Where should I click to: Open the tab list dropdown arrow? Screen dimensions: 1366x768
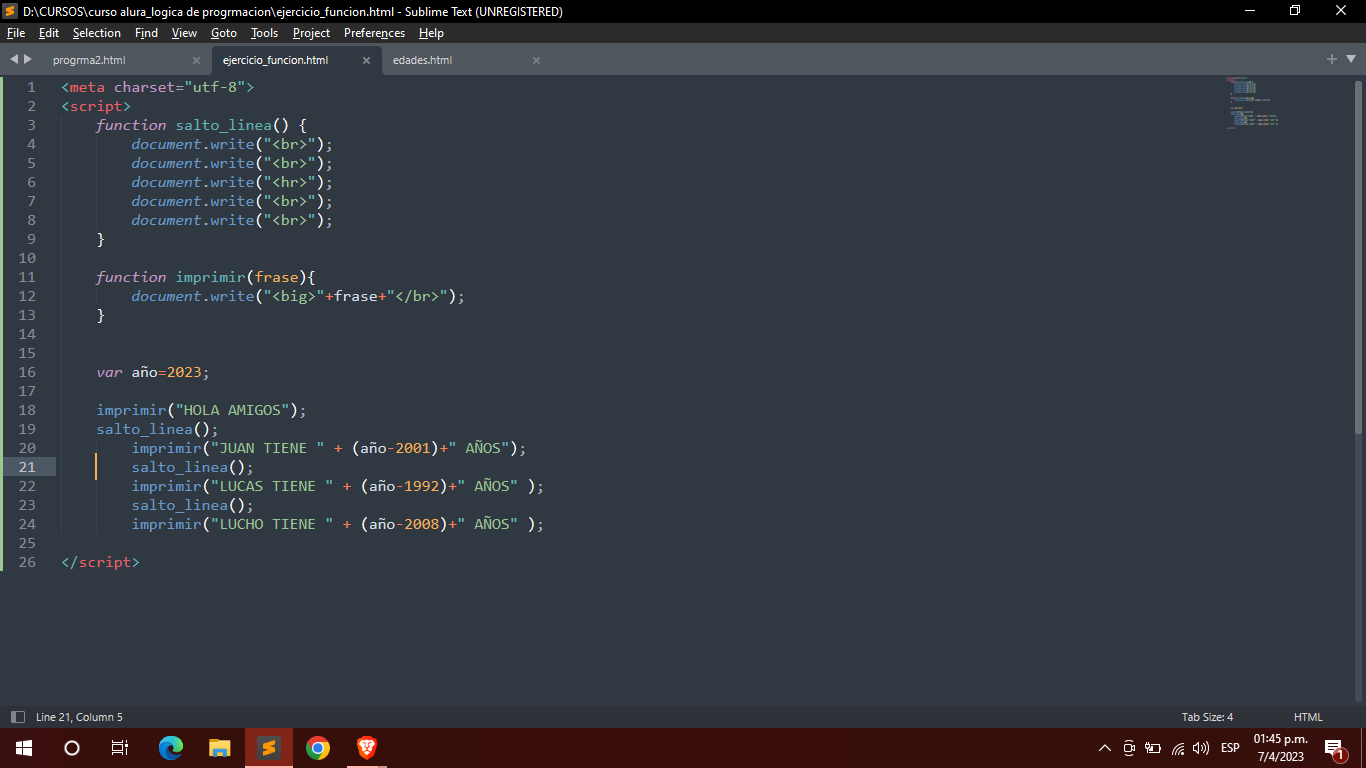pos(1349,60)
